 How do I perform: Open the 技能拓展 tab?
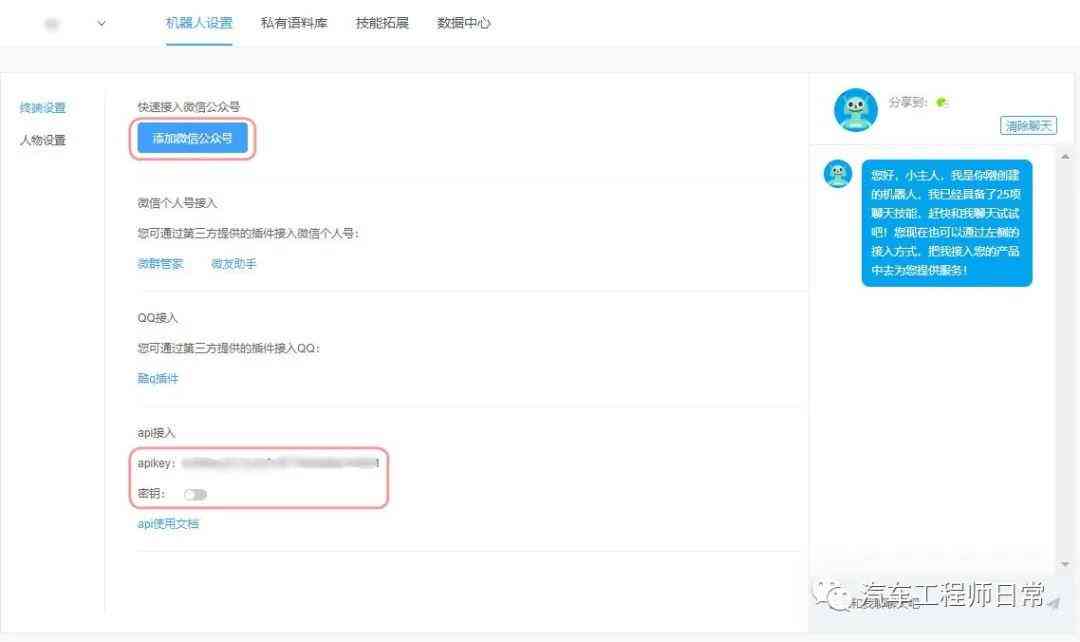click(x=382, y=23)
